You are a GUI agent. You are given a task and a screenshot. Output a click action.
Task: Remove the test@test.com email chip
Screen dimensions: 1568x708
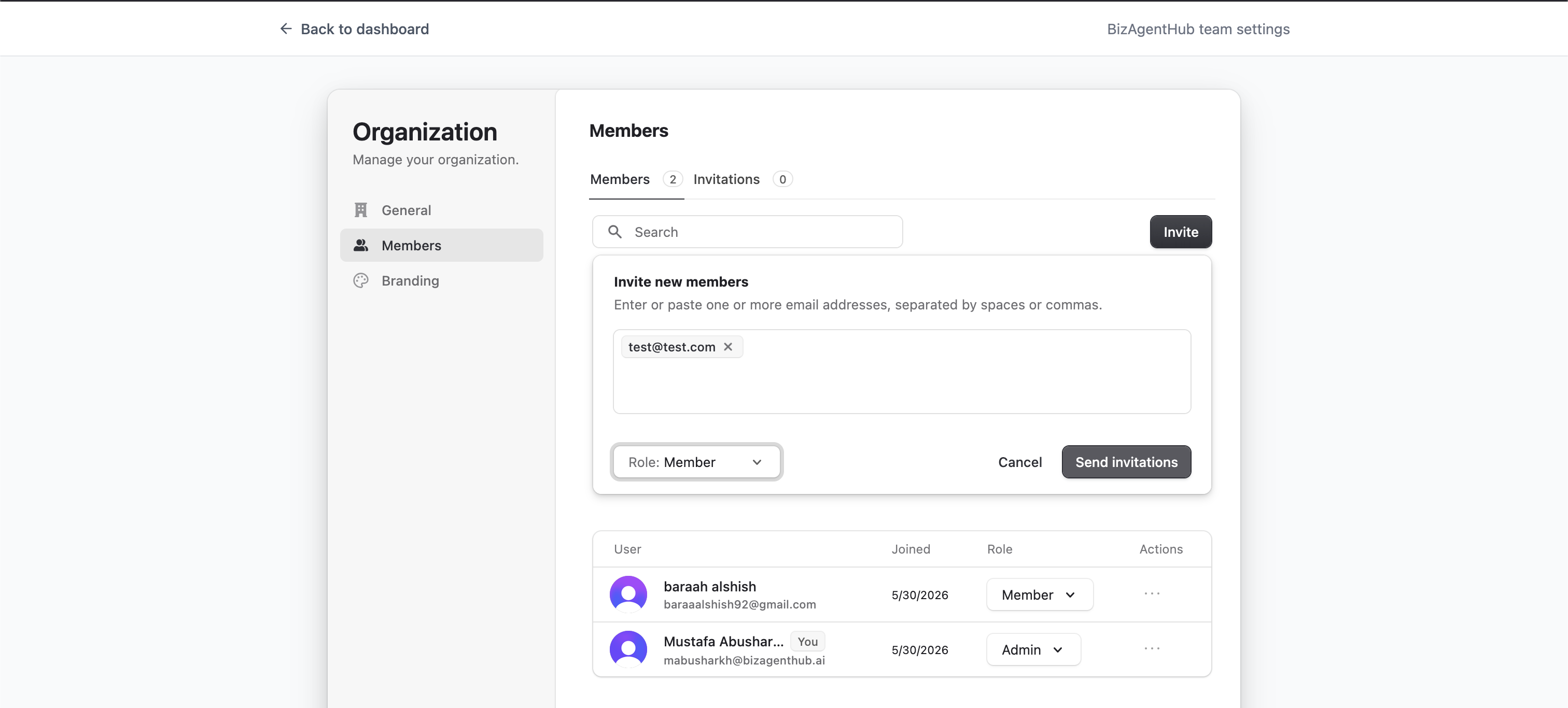click(x=728, y=347)
